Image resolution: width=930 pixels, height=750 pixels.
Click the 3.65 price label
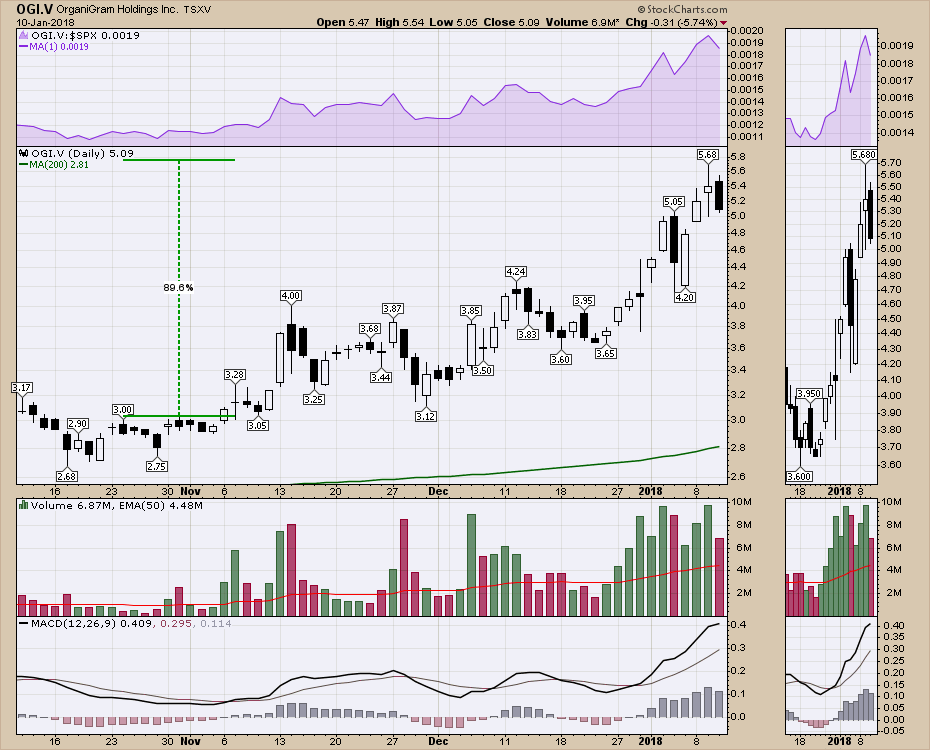click(x=606, y=353)
